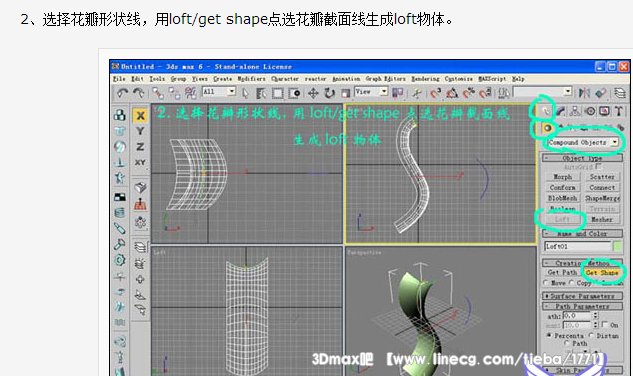Screen dimensions: 633x376
Task: Open the Hierarchy panel tab
Action: coord(575,111)
